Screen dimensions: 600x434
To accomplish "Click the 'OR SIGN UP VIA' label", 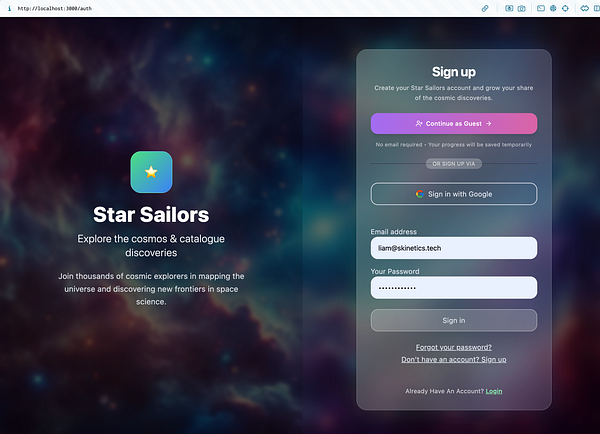I will (454, 164).
